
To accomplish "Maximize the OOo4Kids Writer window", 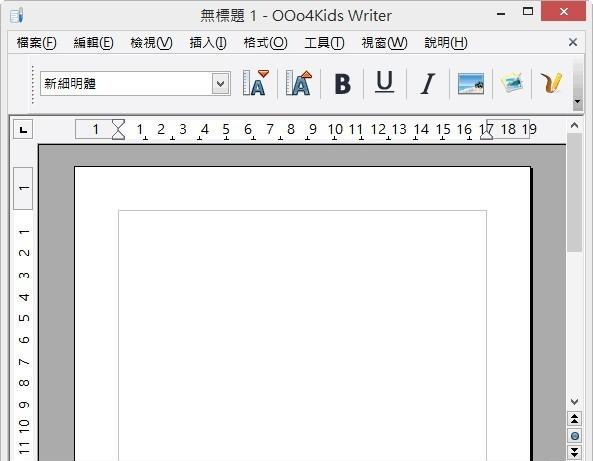I will click(528, 11).
